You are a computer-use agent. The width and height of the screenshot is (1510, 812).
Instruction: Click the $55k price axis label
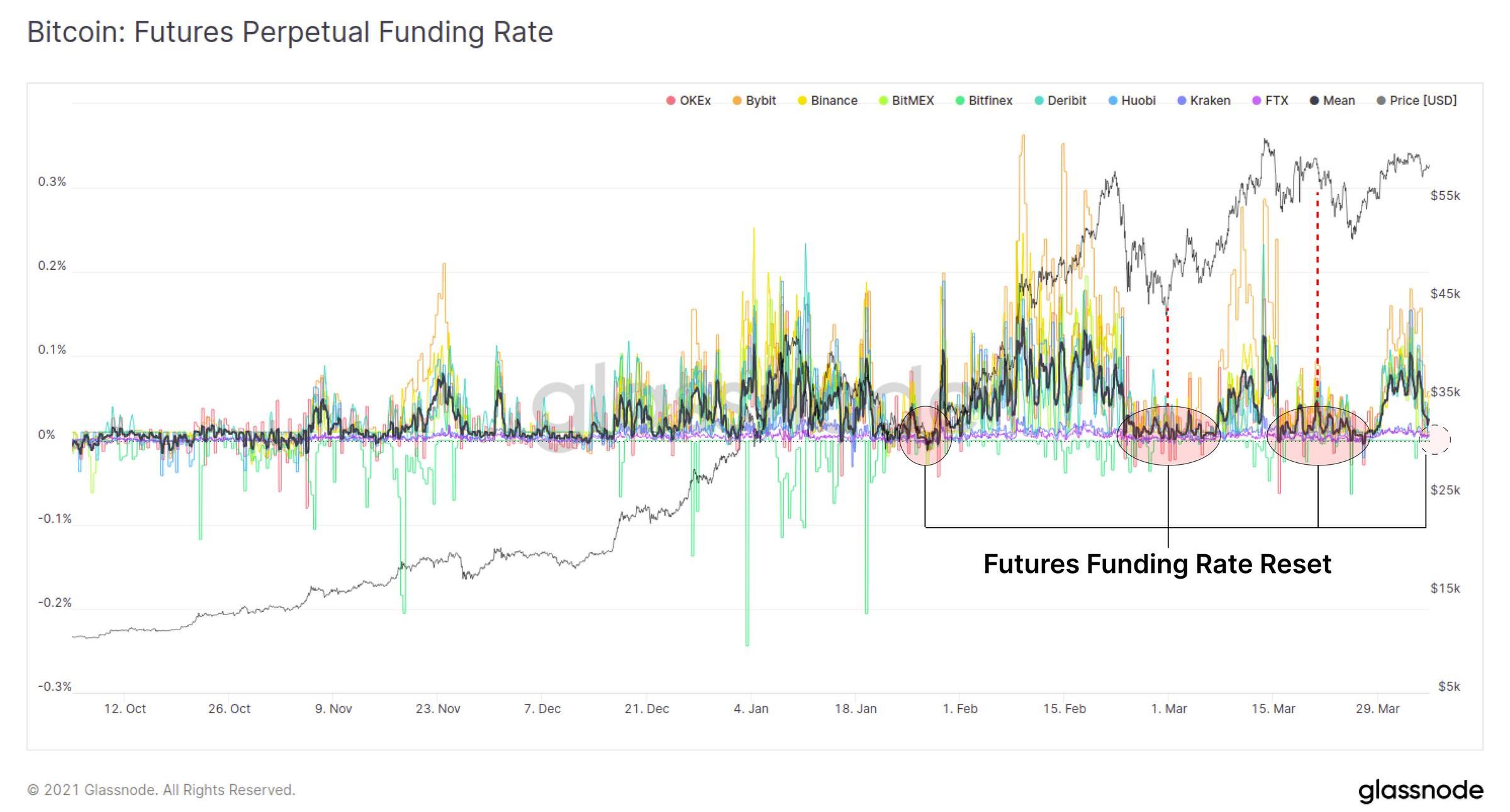[x=1445, y=196]
